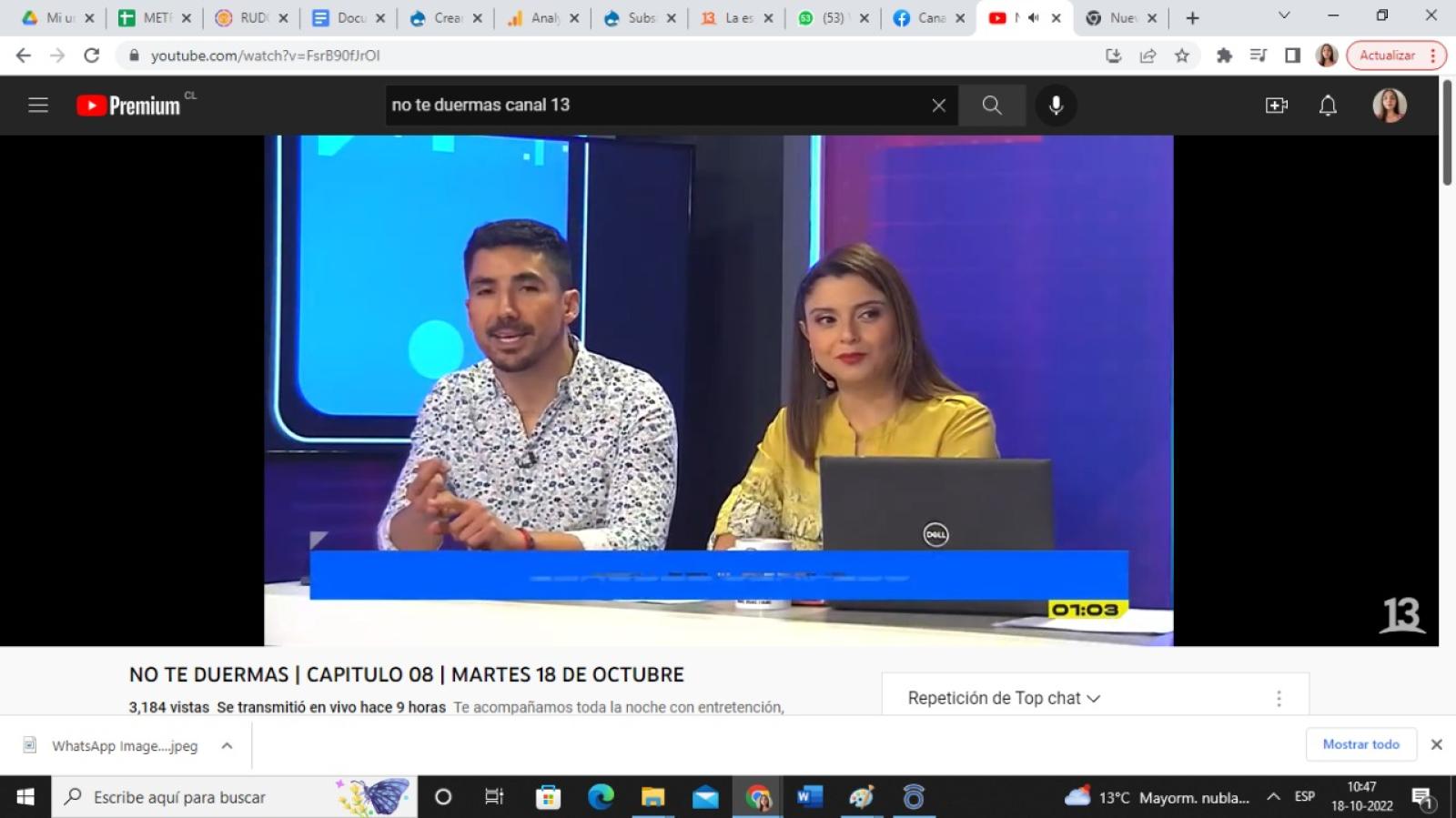The width and height of the screenshot is (1456, 818).
Task: Click the search magnifier button
Action: [992, 106]
